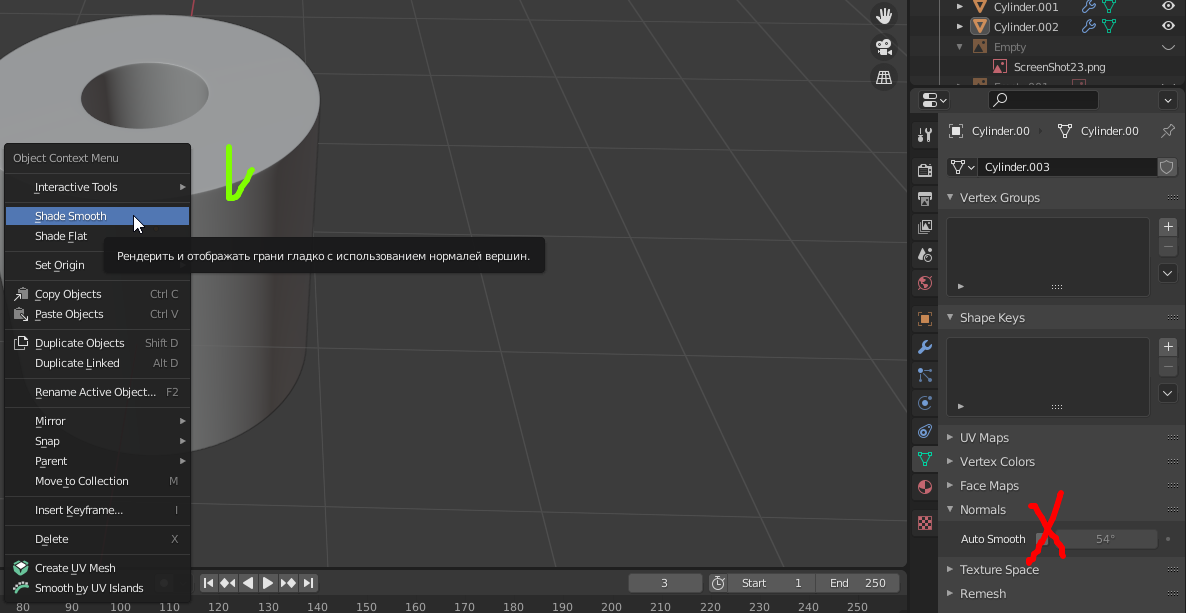Choose Rename Active Object from menu
1186x613 pixels.
pyautogui.click(x=97, y=392)
